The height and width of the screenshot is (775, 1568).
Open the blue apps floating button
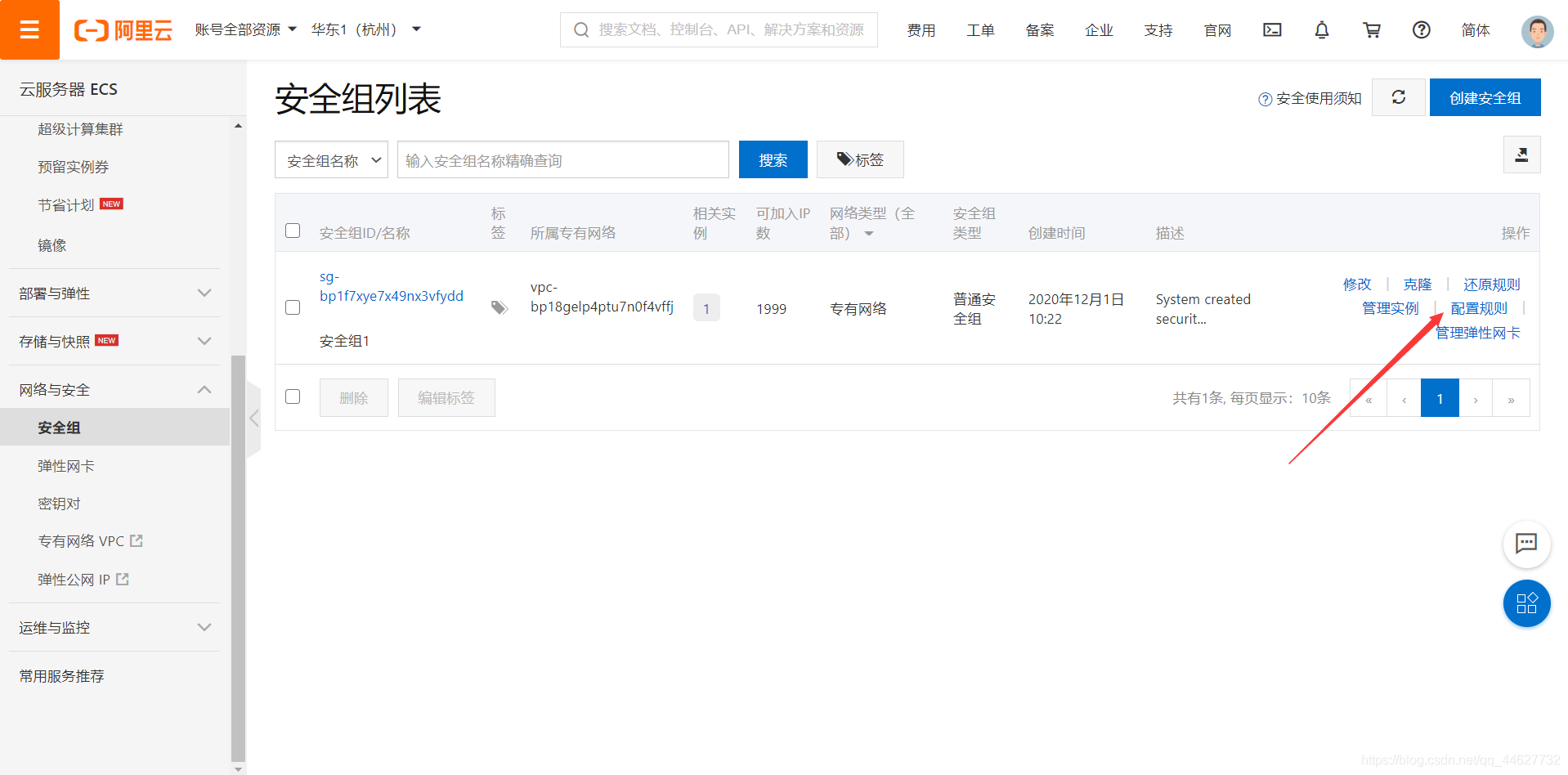(x=1526, y=603)
